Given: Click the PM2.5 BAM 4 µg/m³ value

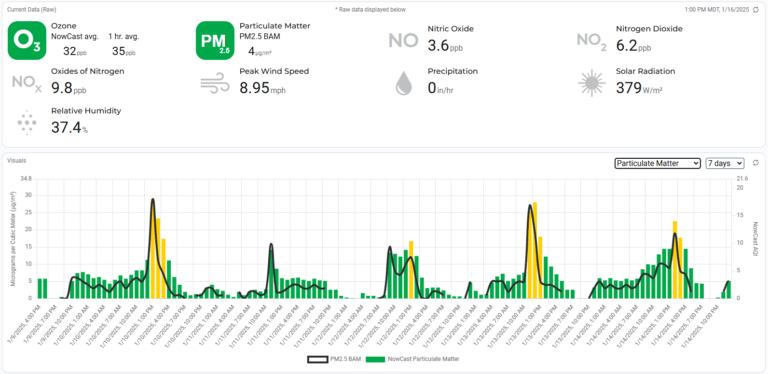Looking at the screenshot, I should (260, 50).
